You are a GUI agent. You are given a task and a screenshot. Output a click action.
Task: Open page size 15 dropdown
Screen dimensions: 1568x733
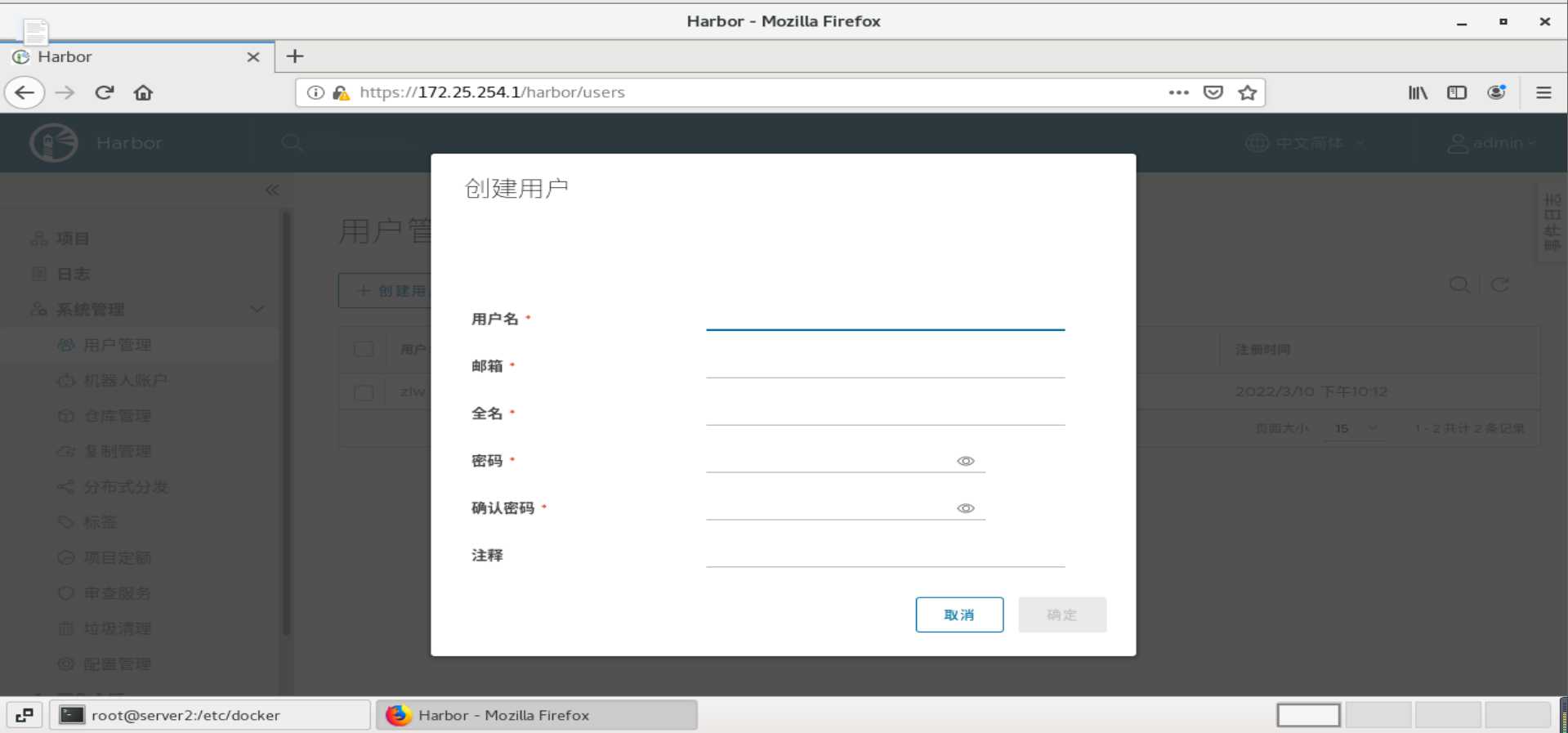[1356, 428]
